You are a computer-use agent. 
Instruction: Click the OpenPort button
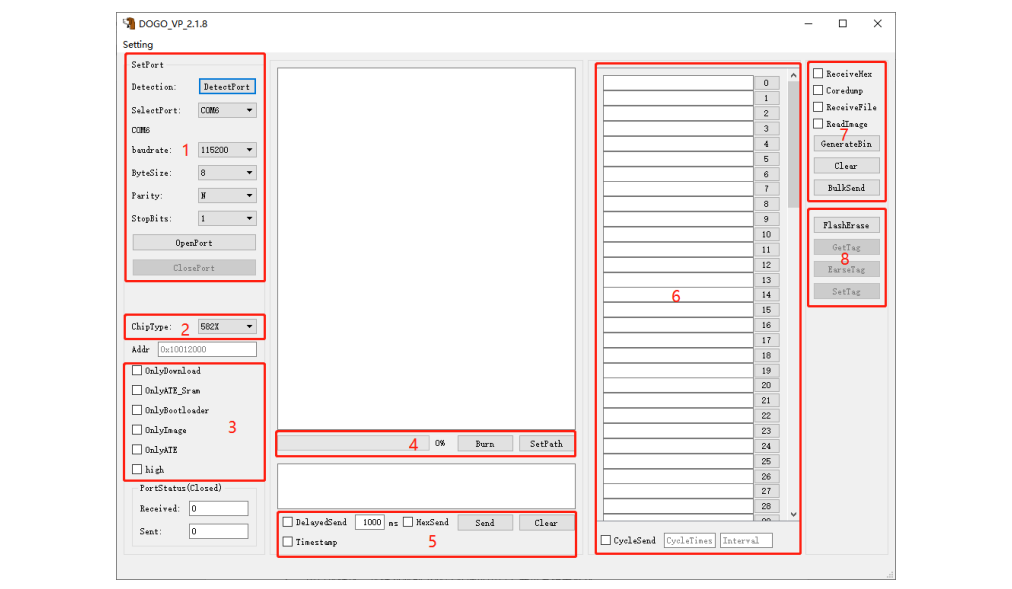pos(194,243)
